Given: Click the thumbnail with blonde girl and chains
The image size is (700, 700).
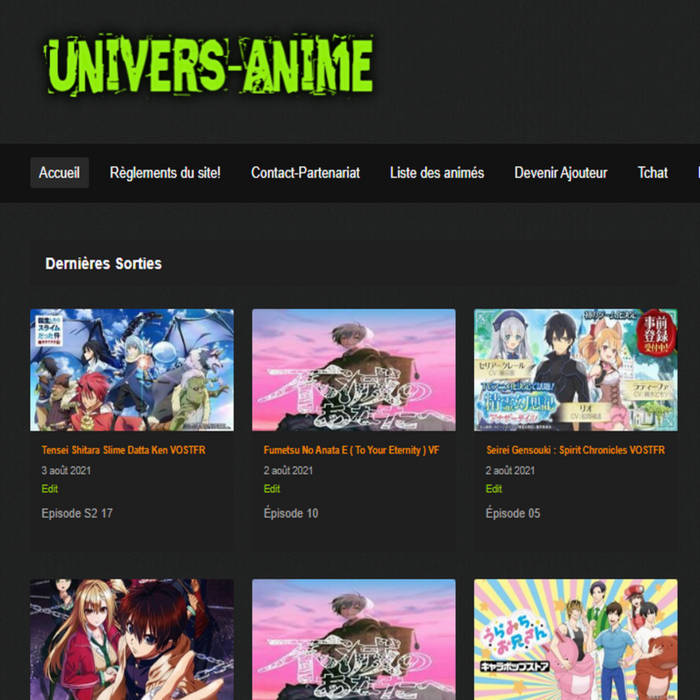Looking at the screenshot, I should (x=132, y=639).
